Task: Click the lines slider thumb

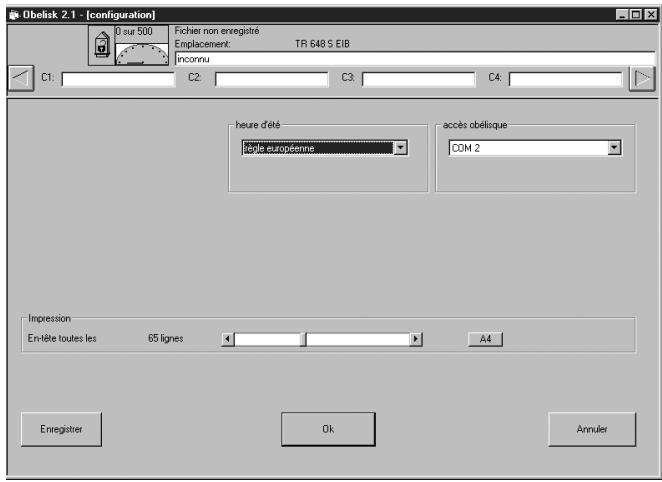Action: (x=303, y=339)
